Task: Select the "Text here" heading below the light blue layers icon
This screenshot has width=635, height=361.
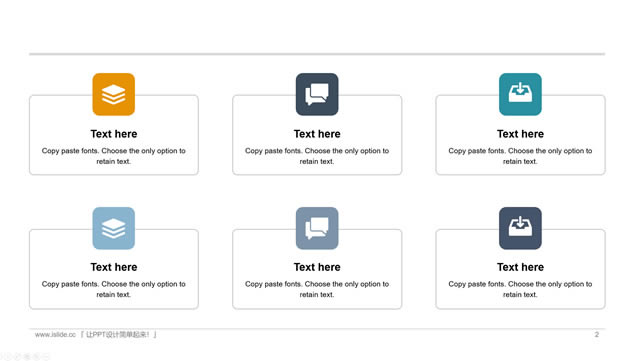Action: coord(114,267)
